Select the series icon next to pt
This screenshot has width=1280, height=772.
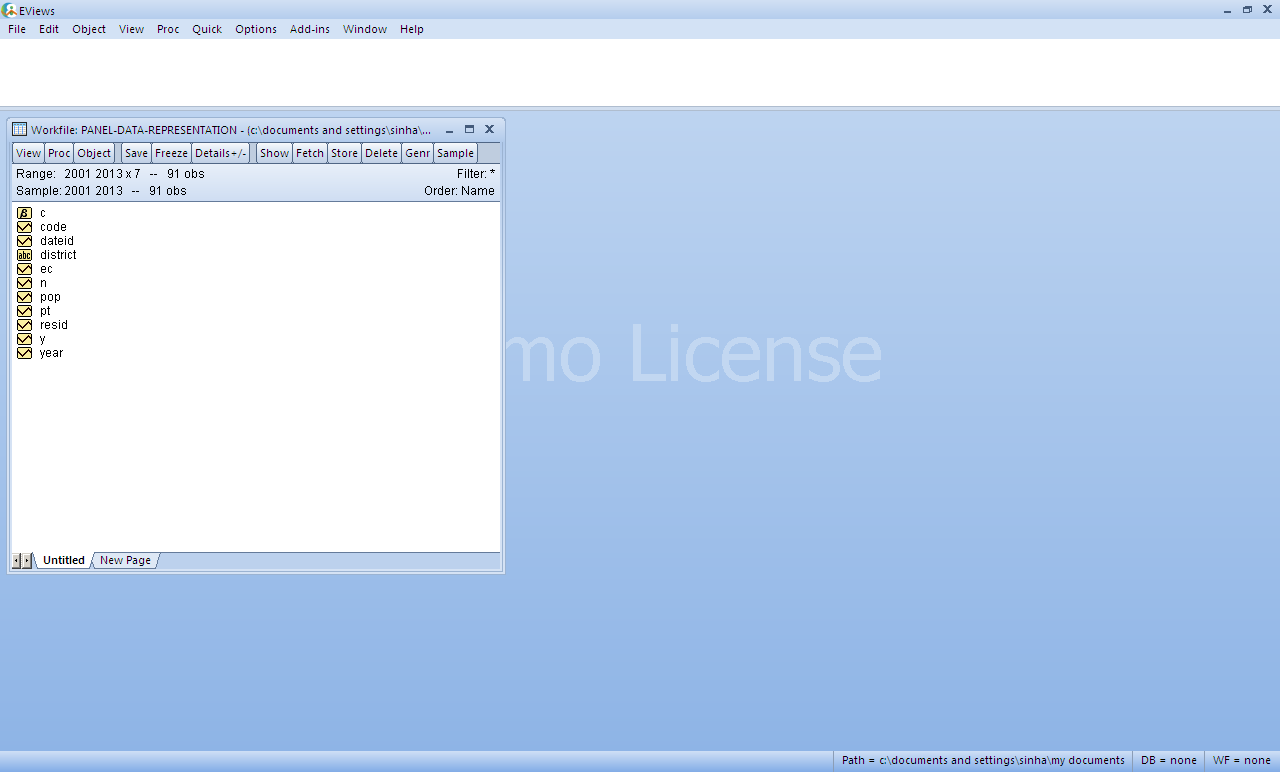click(x=25, y=311)
